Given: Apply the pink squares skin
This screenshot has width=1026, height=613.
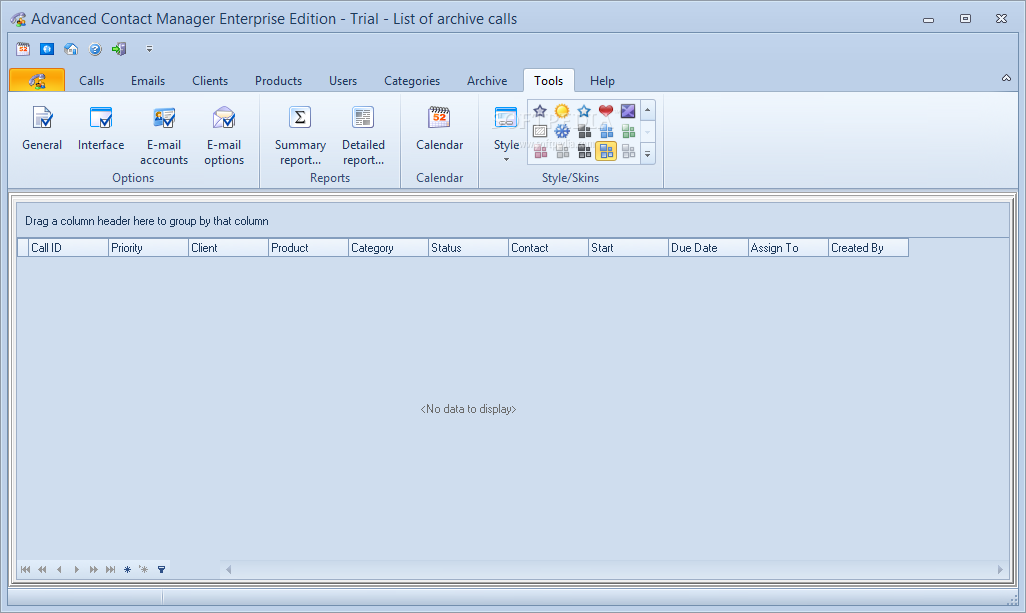Looking at the screenshot, I should coord(540,152).
